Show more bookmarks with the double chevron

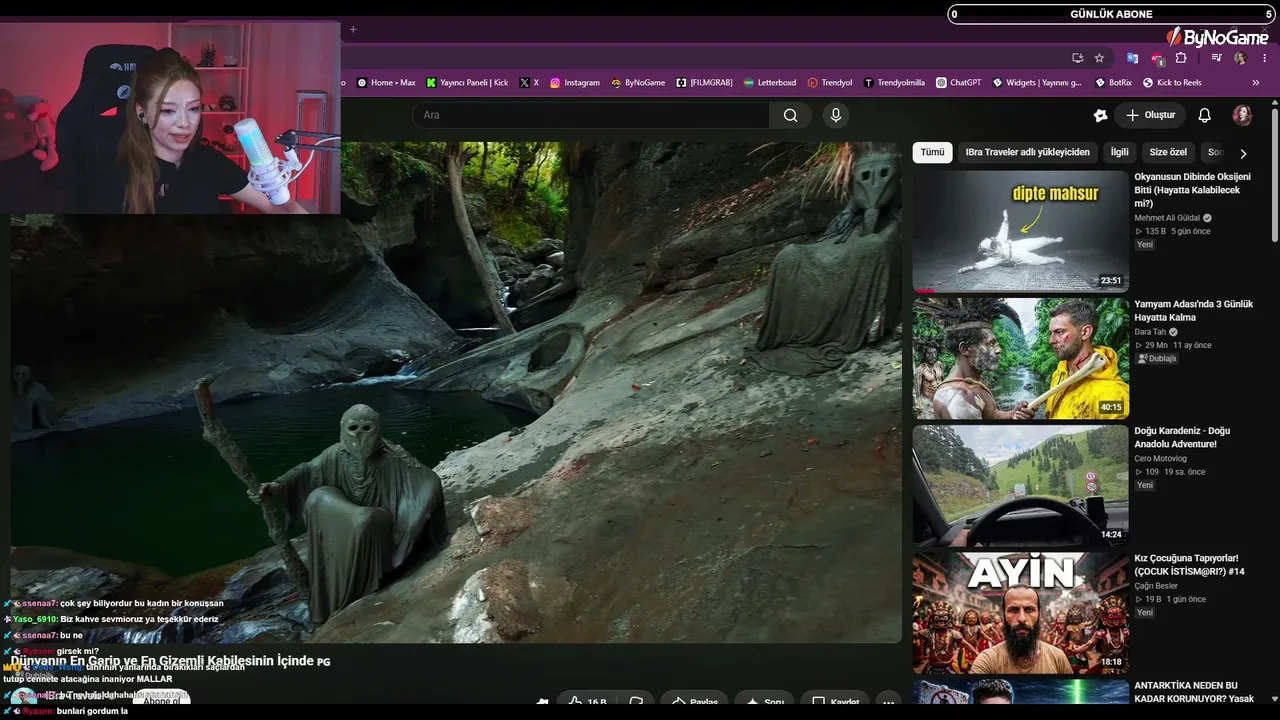pos(1256,83)
